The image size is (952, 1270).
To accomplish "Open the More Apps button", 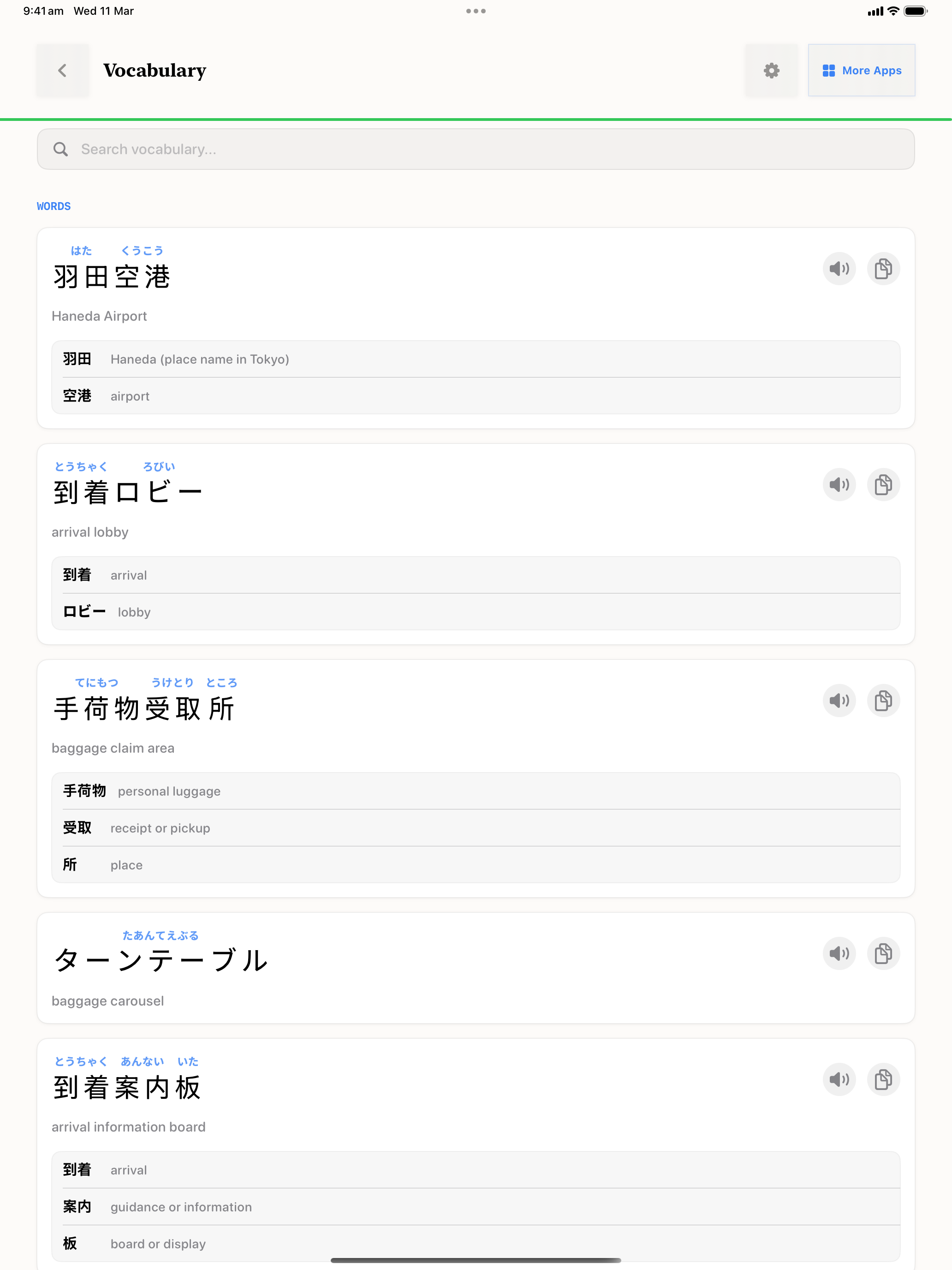I will point(861,71).
